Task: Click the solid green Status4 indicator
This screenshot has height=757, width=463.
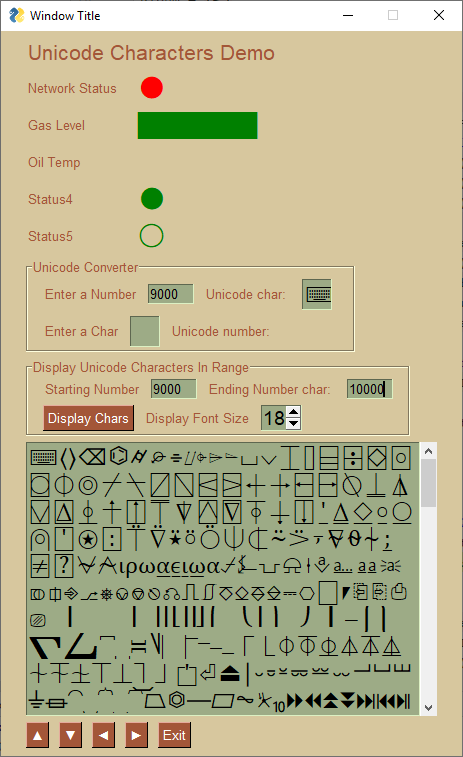Action: (152, 199)
